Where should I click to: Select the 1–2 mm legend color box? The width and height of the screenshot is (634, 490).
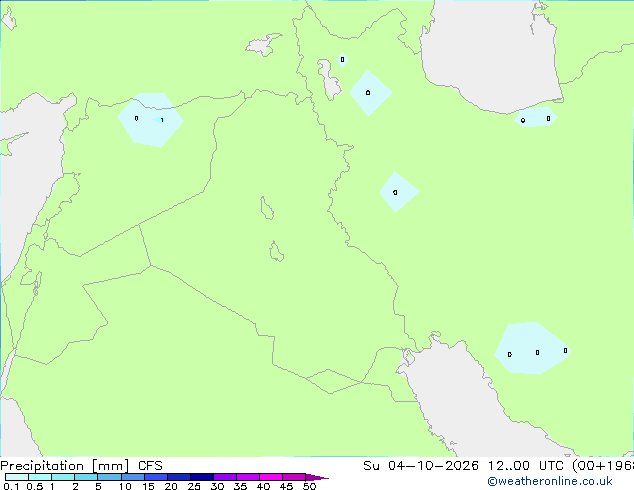pyautogui.click(x=63, y=477)
